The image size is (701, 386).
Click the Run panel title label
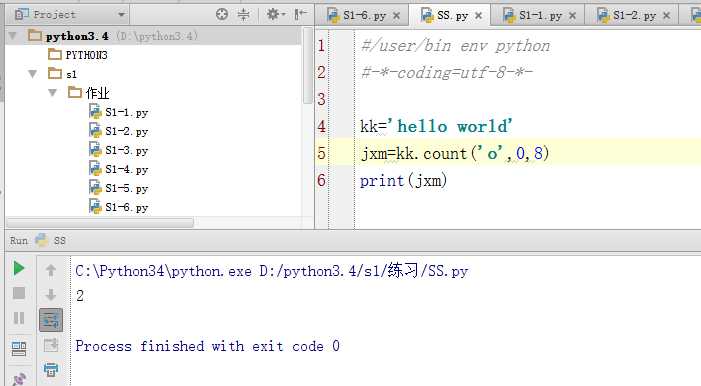tap(19, 241)
